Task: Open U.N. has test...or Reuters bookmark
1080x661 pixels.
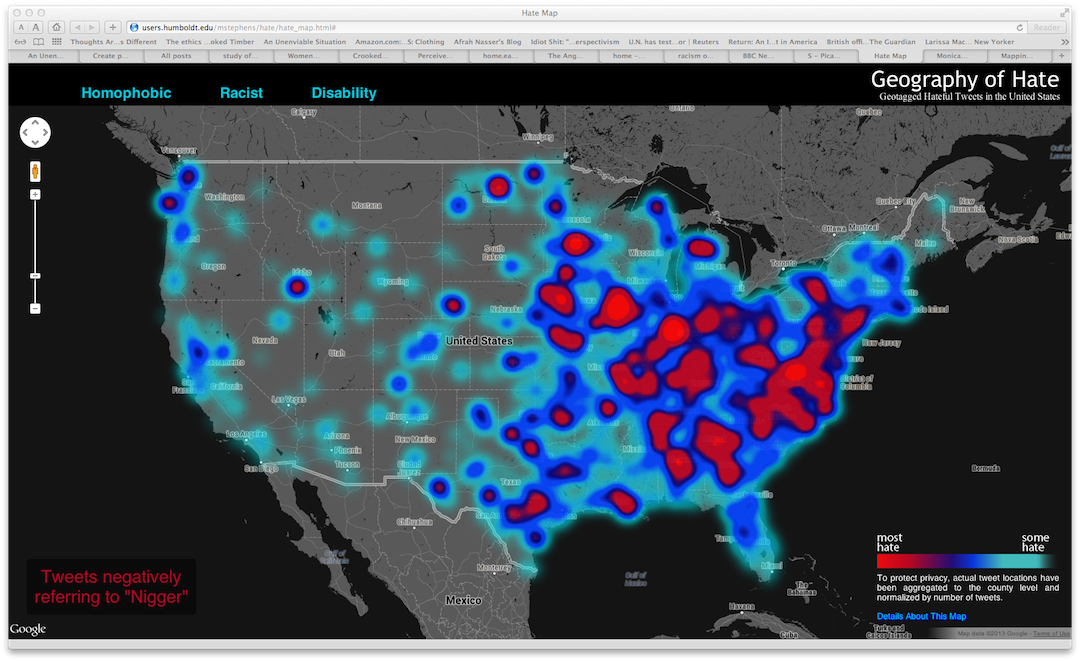Action: [674, 42]
